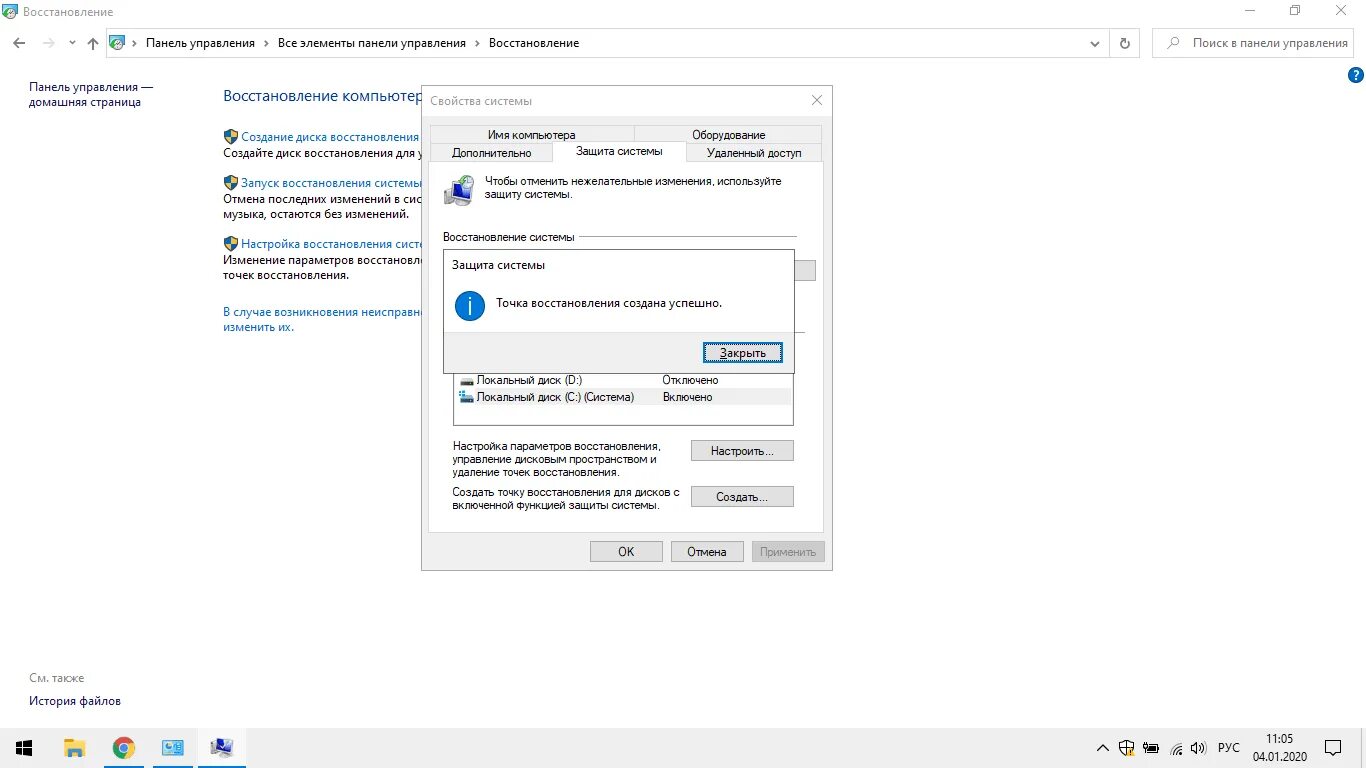
Task: Switch to the 'Удаленный доступ' tab
Action: pos(754,153)
